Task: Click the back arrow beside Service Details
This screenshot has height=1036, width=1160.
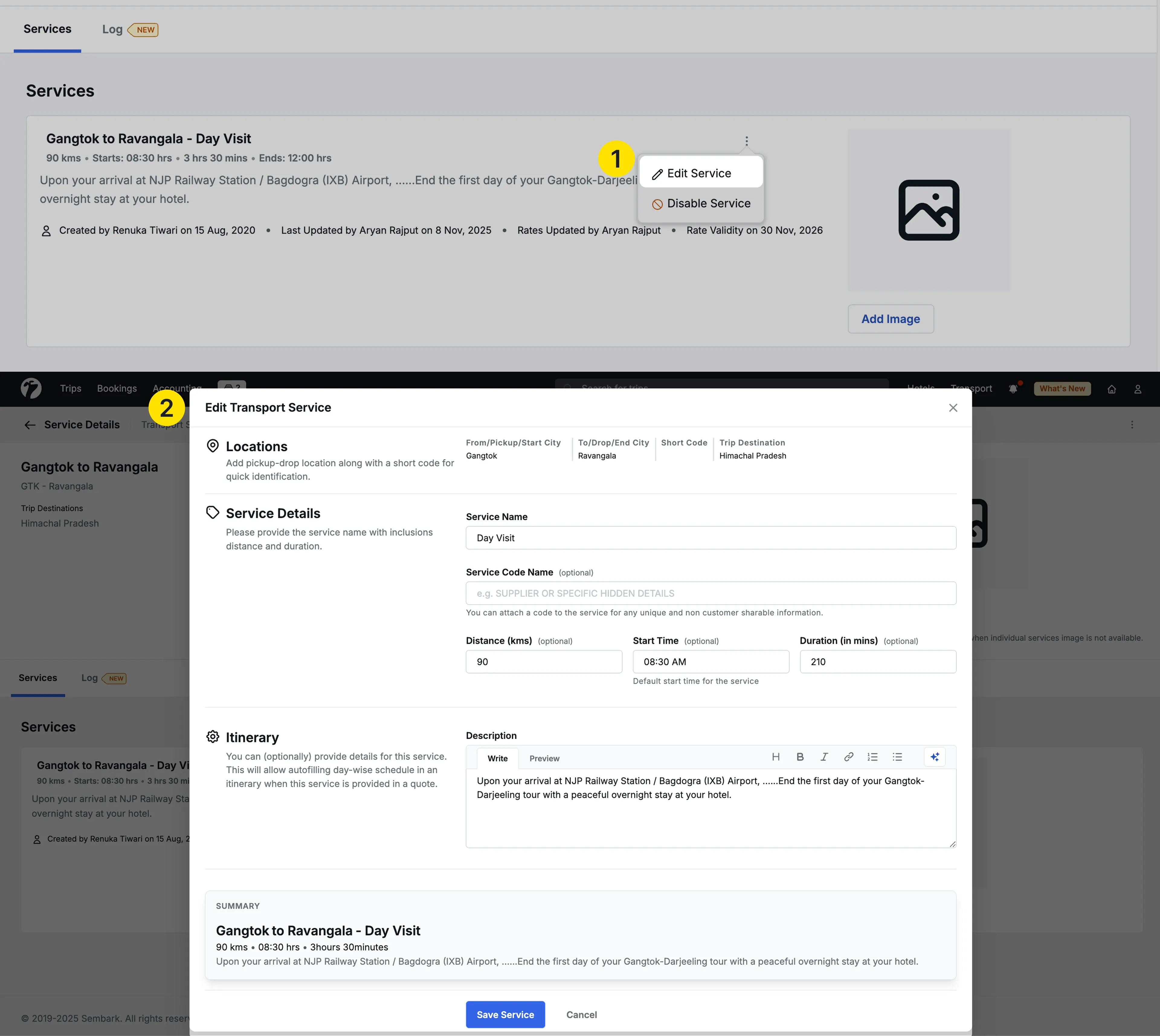Action: tap(30, 425)
